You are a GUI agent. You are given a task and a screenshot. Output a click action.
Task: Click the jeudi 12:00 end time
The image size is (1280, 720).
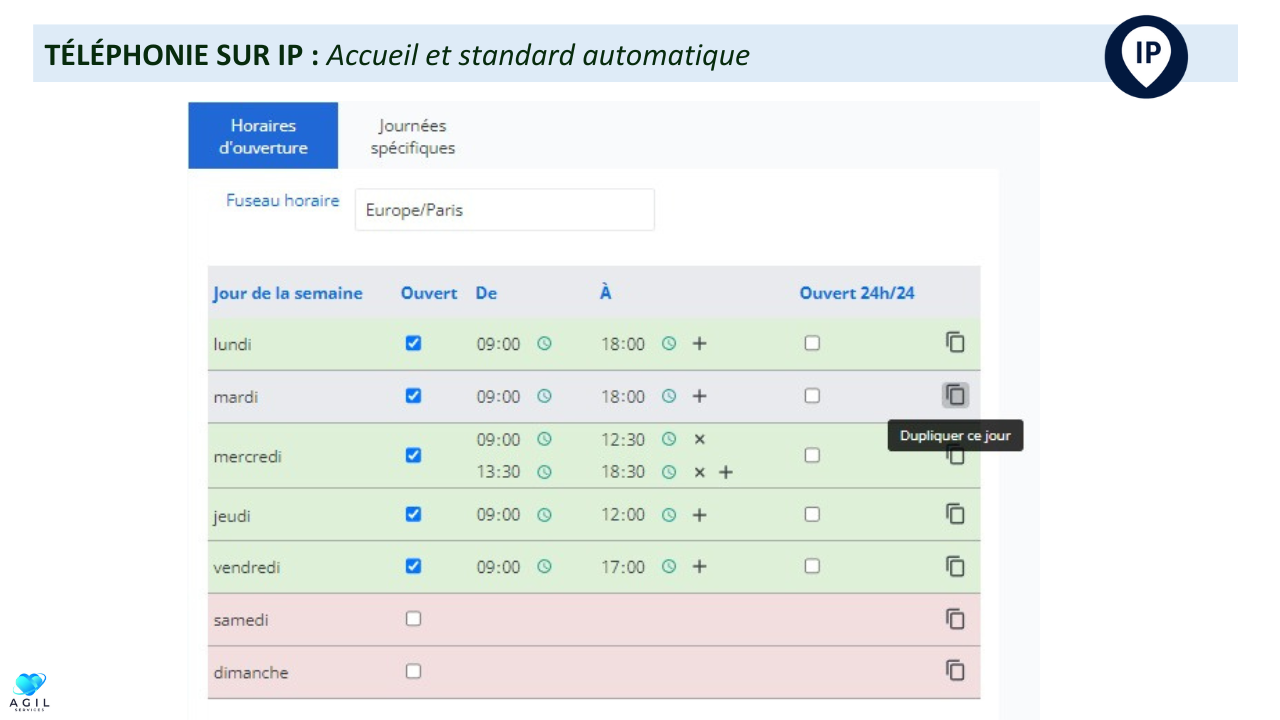tap(623, 515)
